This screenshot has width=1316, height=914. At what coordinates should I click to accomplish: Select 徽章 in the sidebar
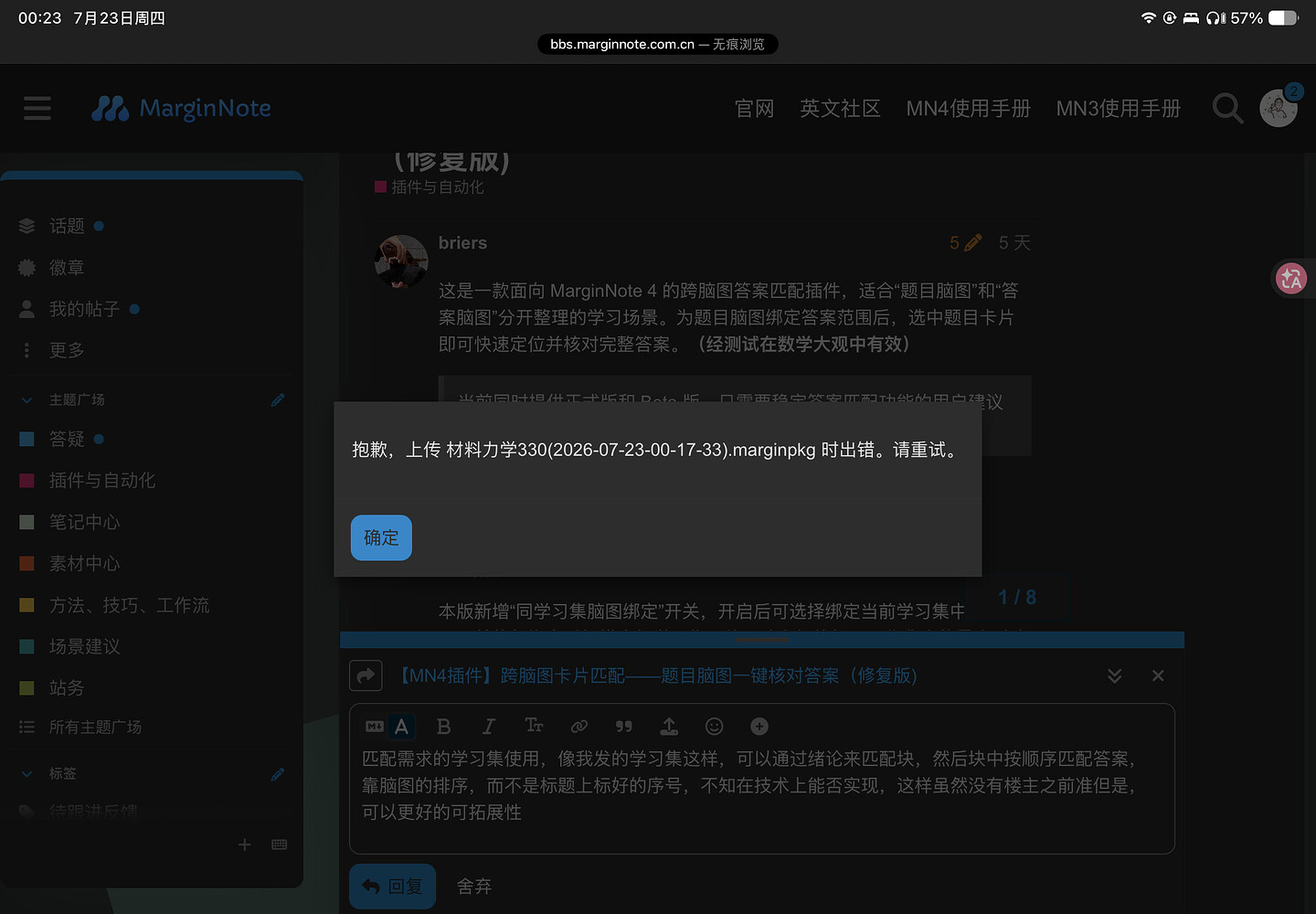(67, 268)
